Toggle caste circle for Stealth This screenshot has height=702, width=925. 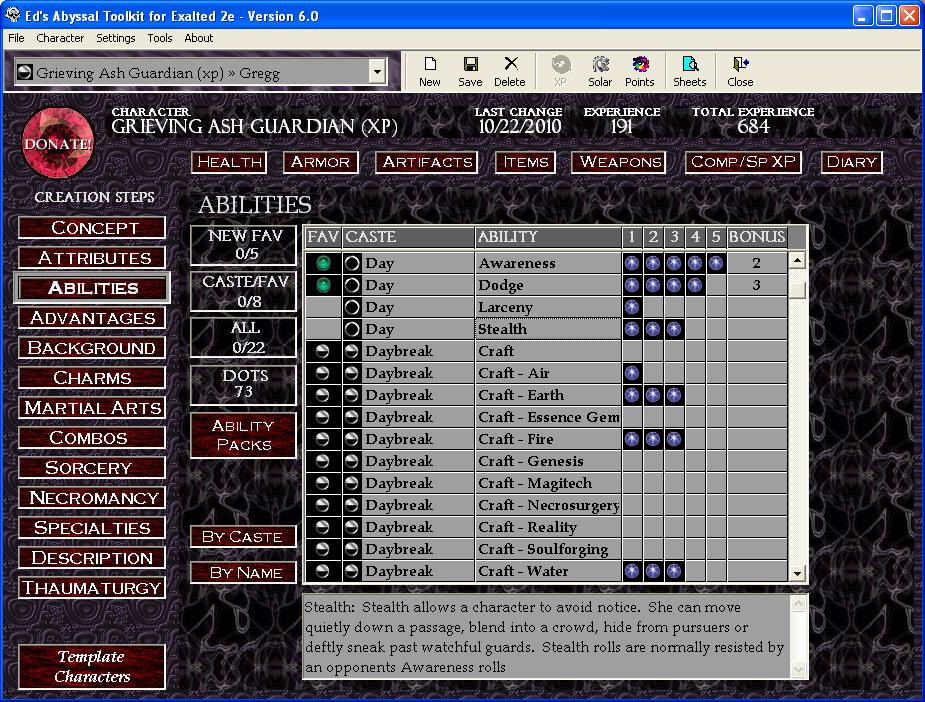click(352, 329)
